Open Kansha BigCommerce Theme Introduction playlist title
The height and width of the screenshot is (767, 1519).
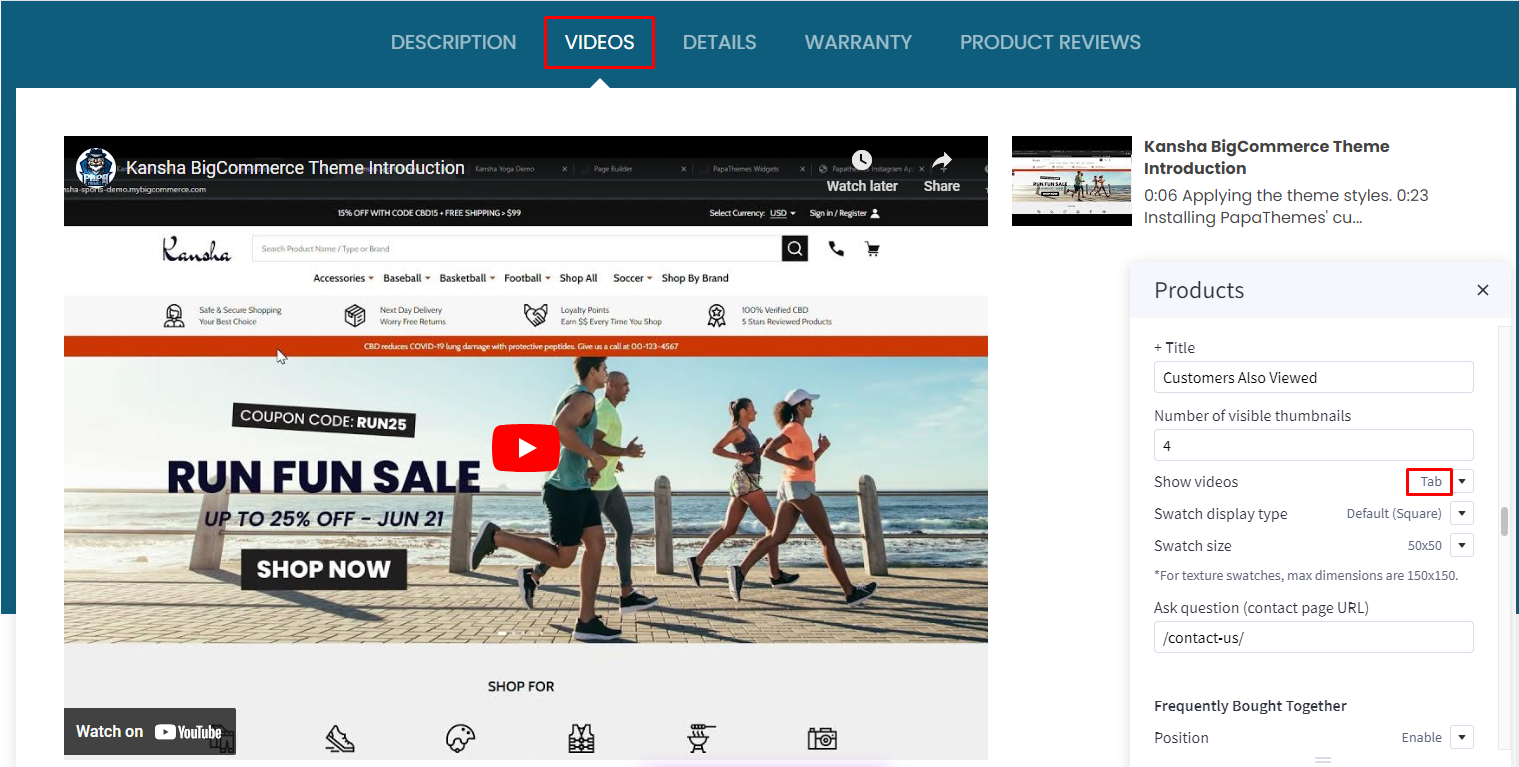tap(1266, 157)
